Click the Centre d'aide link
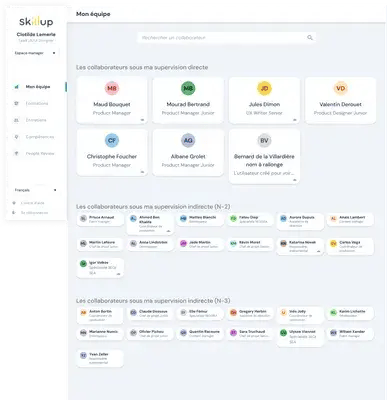The width and height of the screenshot is (388, 400). click(x=32, y=203)
